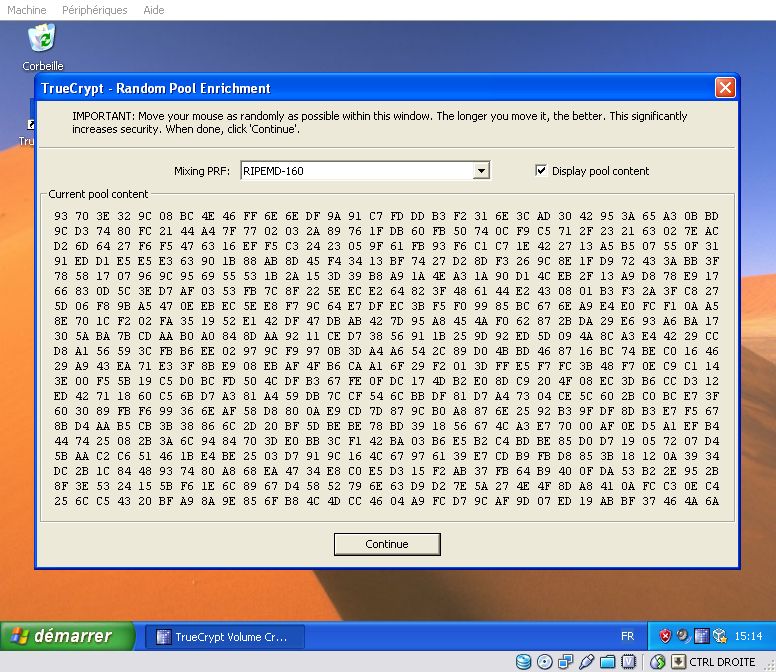
Task: Open the Périphériques menu
Action: 95,10
